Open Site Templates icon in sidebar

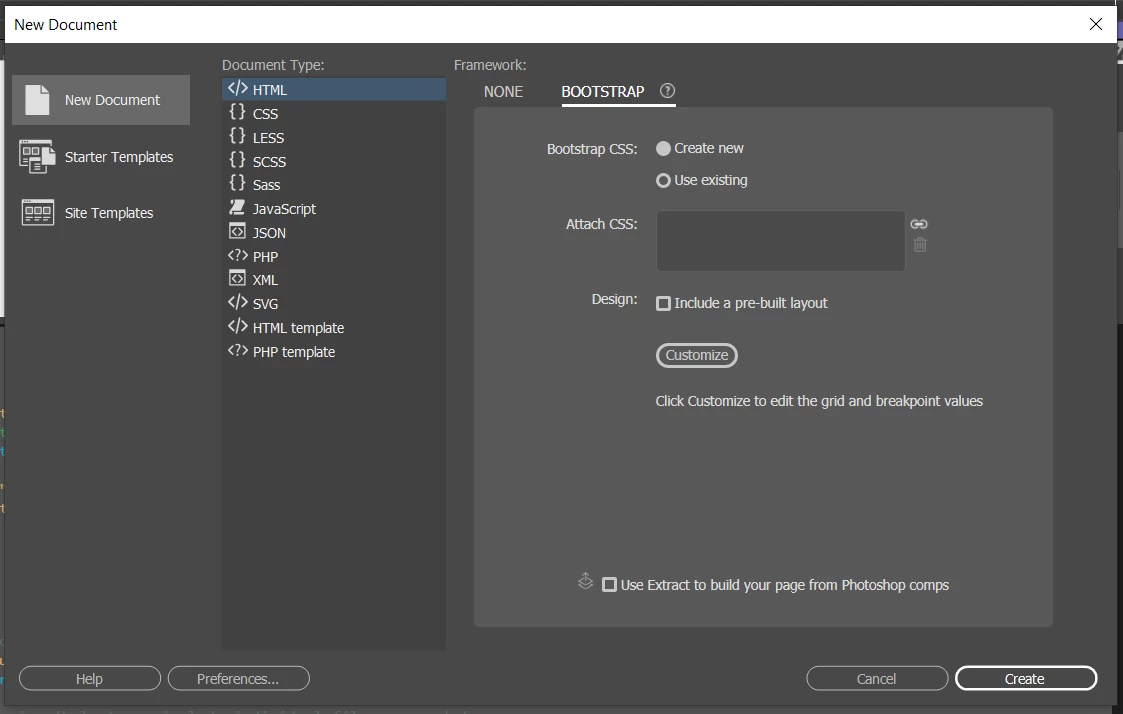coord(37,213)
